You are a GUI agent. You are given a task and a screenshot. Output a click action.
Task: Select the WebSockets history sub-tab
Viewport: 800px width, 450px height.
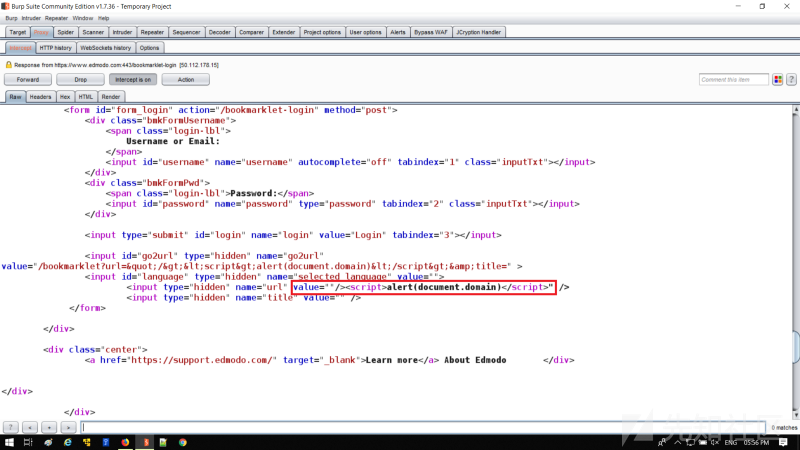[106, 48]
